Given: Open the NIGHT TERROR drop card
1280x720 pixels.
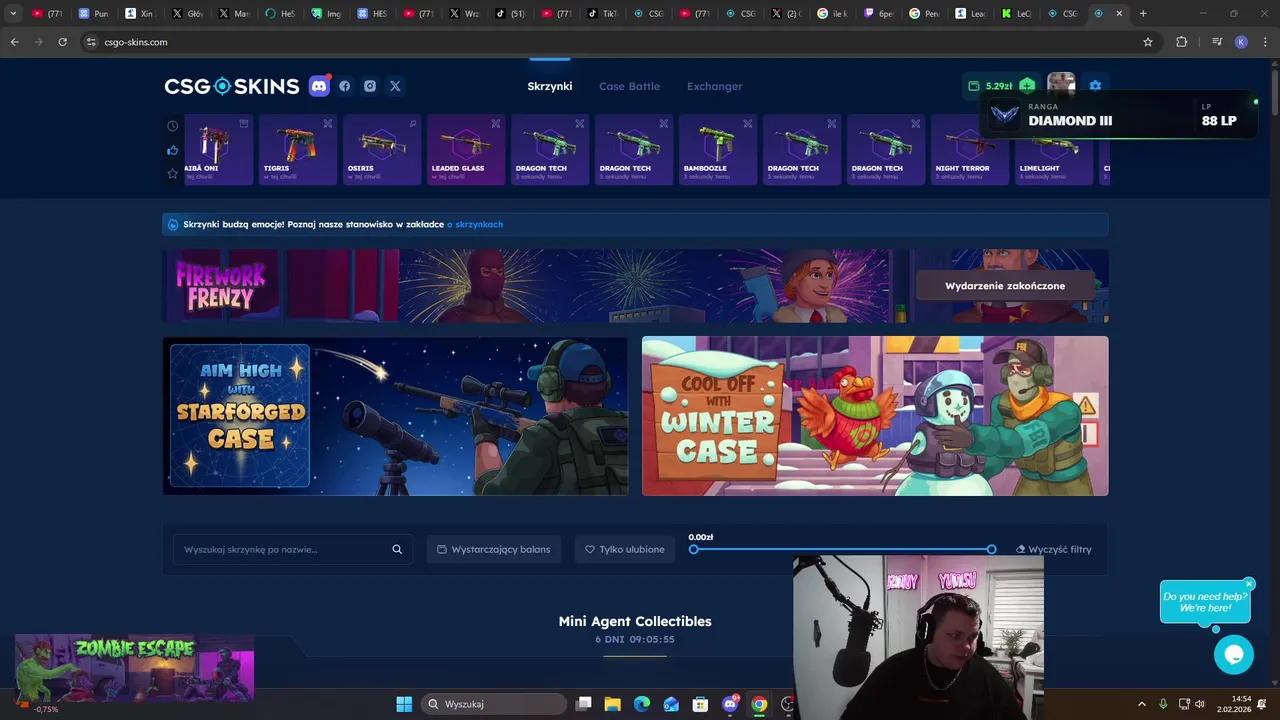Looking at the screenshot, I should pos(970,150).
